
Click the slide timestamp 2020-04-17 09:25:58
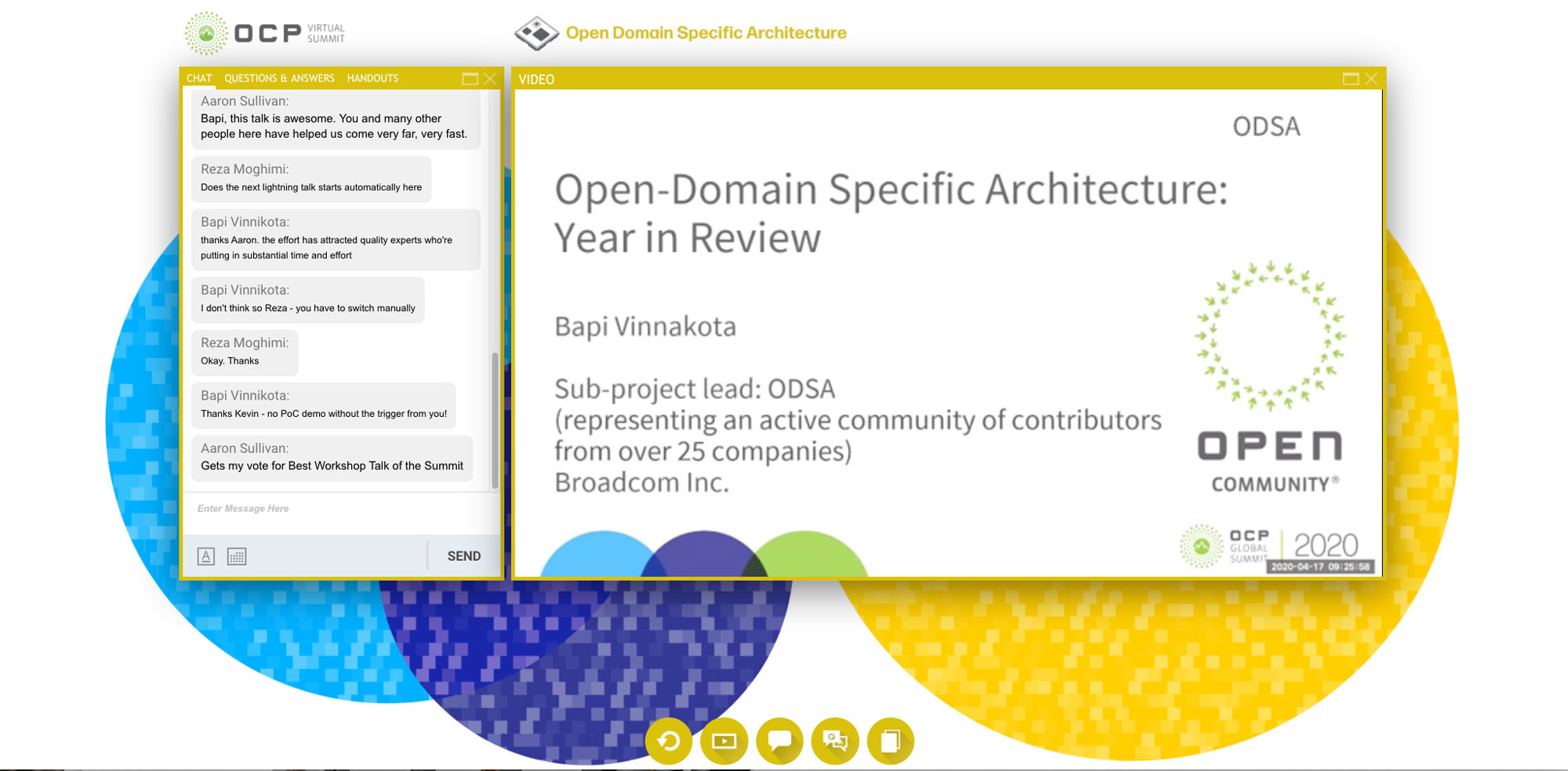[1320, 566]
